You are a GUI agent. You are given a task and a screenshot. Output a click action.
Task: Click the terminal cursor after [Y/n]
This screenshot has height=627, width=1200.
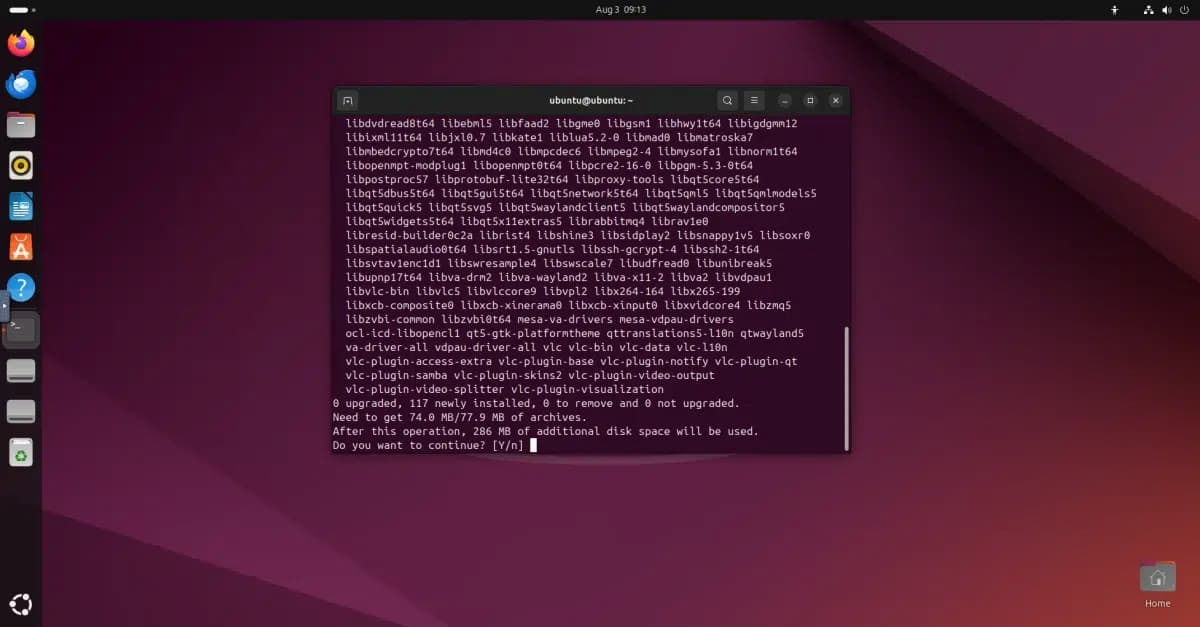pyautogui.click(x=534, y=445)
